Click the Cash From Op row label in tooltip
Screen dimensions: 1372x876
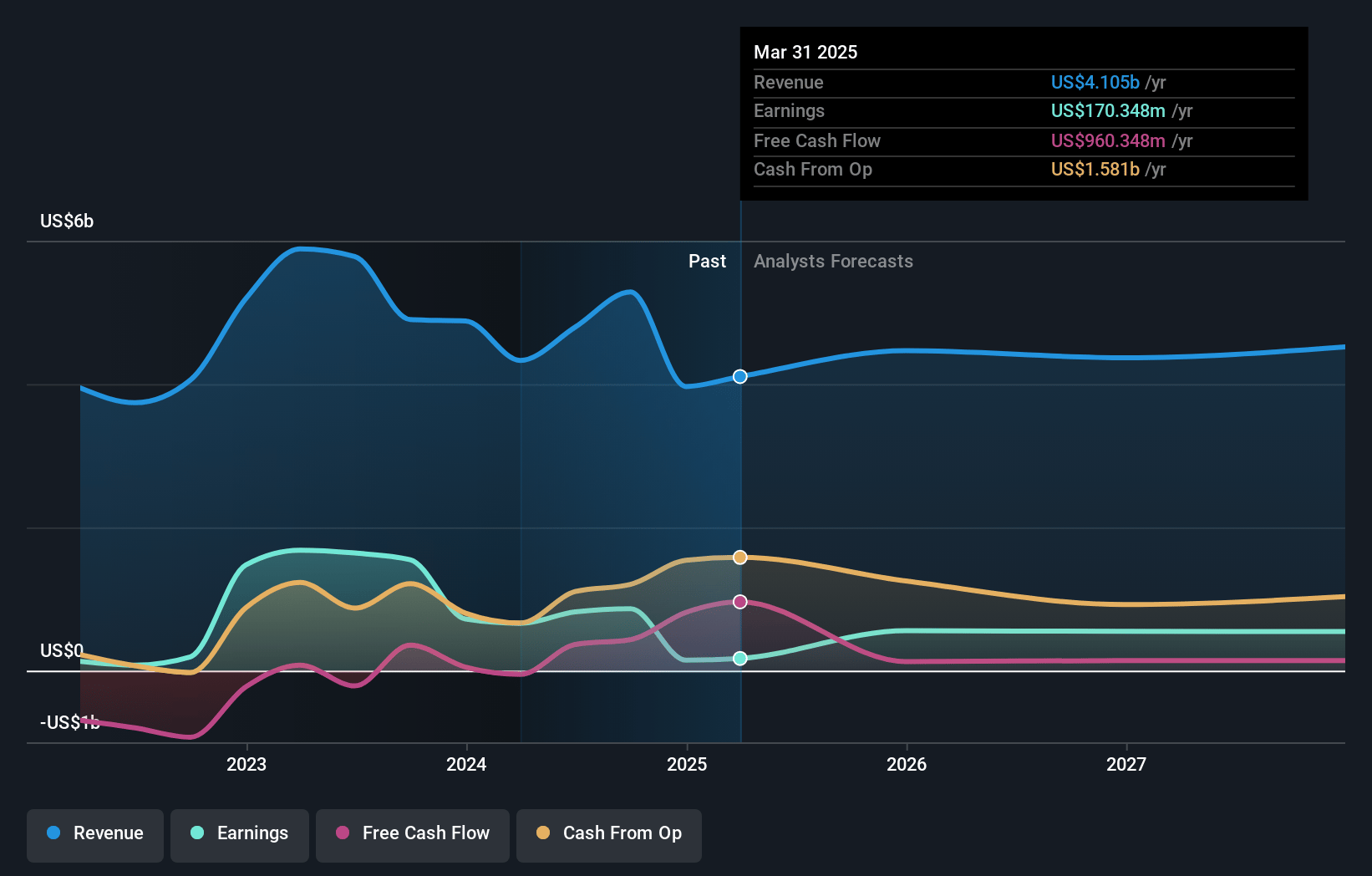pos(813,169)
